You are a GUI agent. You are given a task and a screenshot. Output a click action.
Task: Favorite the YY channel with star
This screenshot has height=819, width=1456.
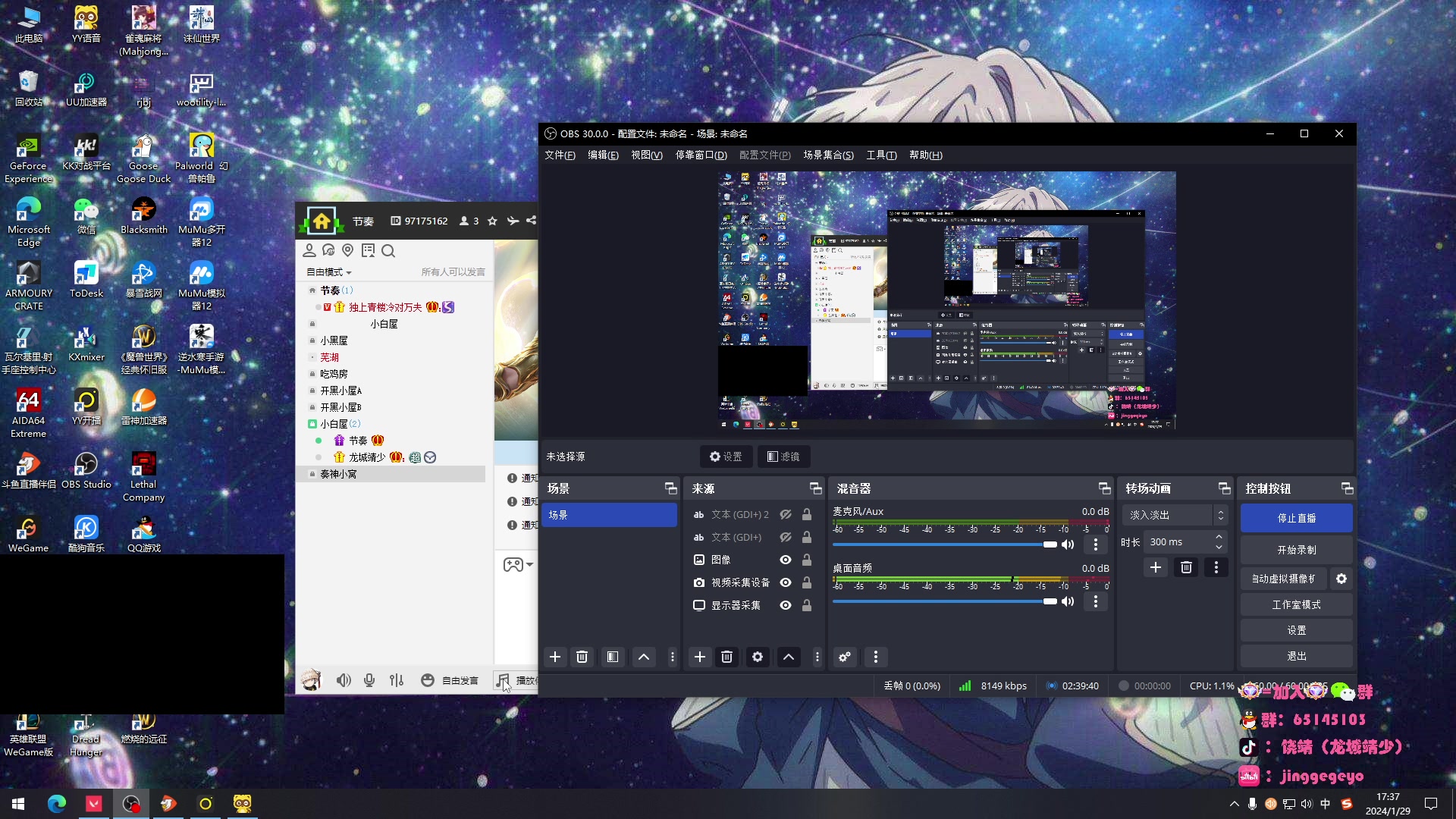pyautogui.click(x=492, y=221)
